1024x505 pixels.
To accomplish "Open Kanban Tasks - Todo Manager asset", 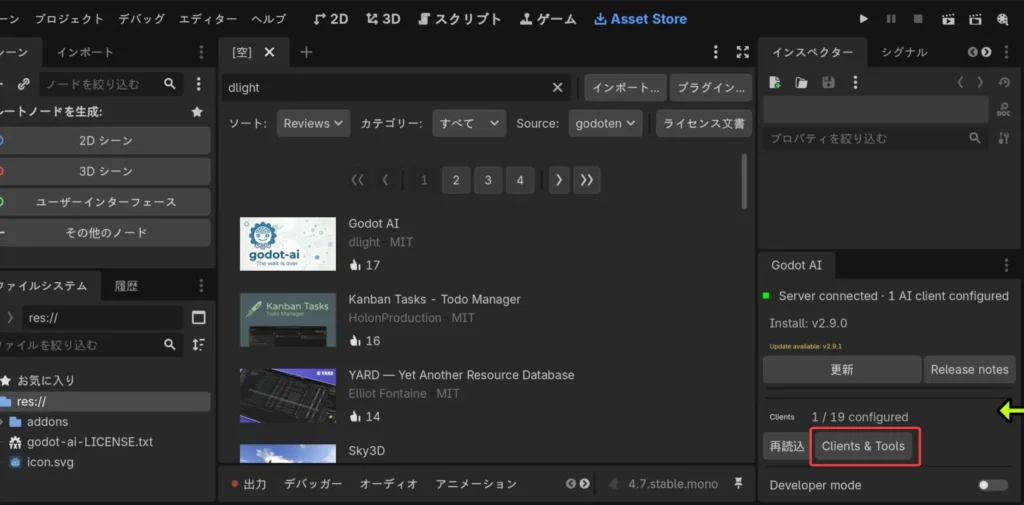I will 434,299.
